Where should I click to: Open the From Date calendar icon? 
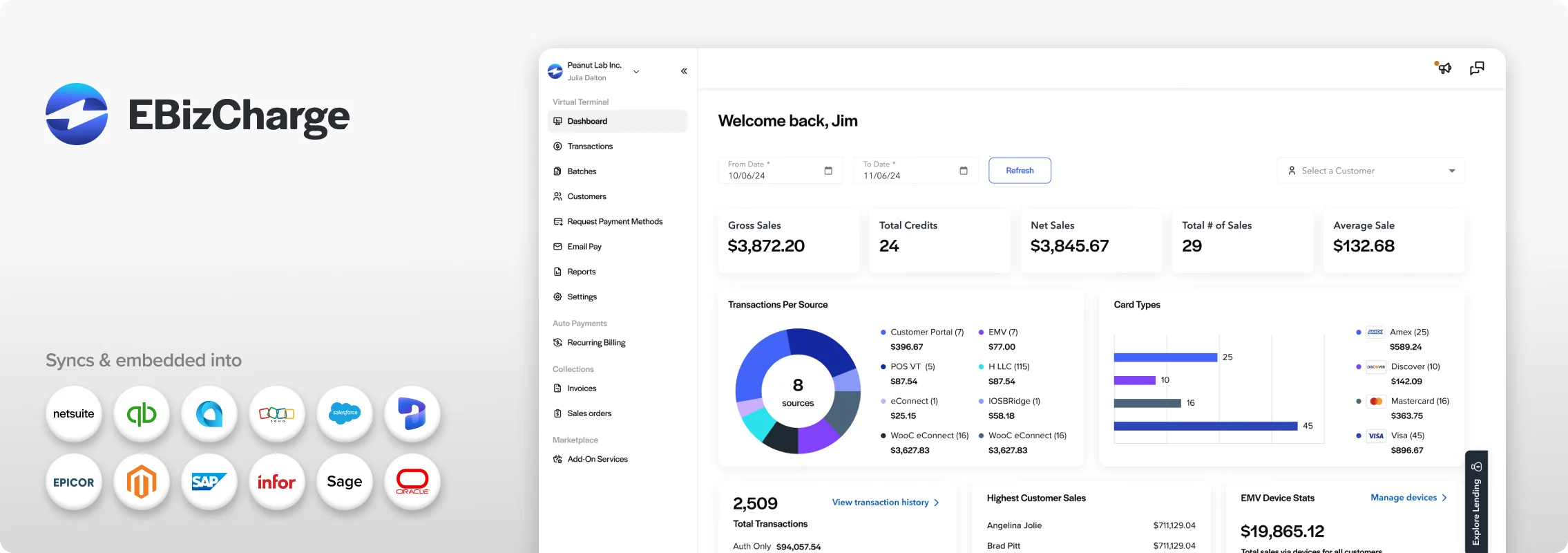click(828, 171)
